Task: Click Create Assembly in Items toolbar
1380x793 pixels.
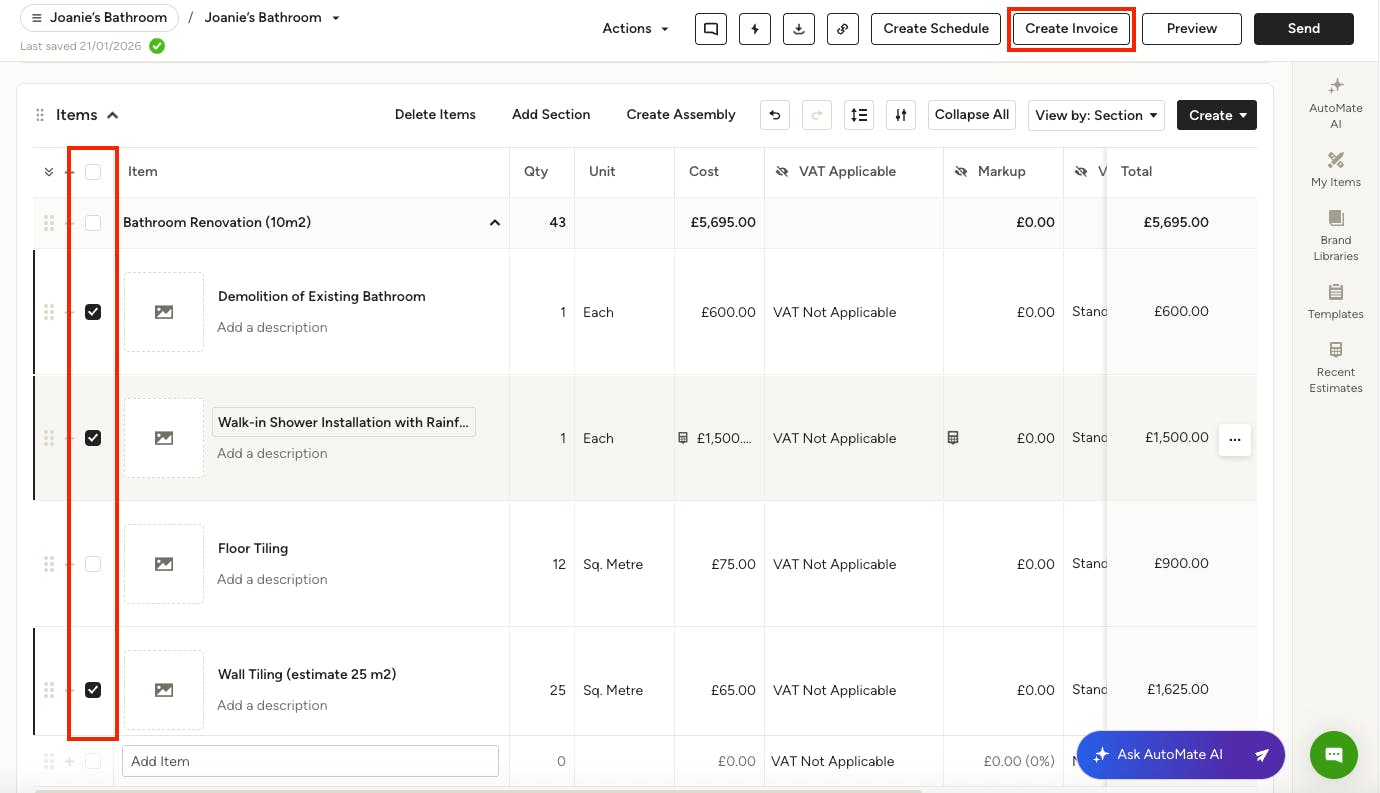Action: pyautogui.click(x=681, y=115)
